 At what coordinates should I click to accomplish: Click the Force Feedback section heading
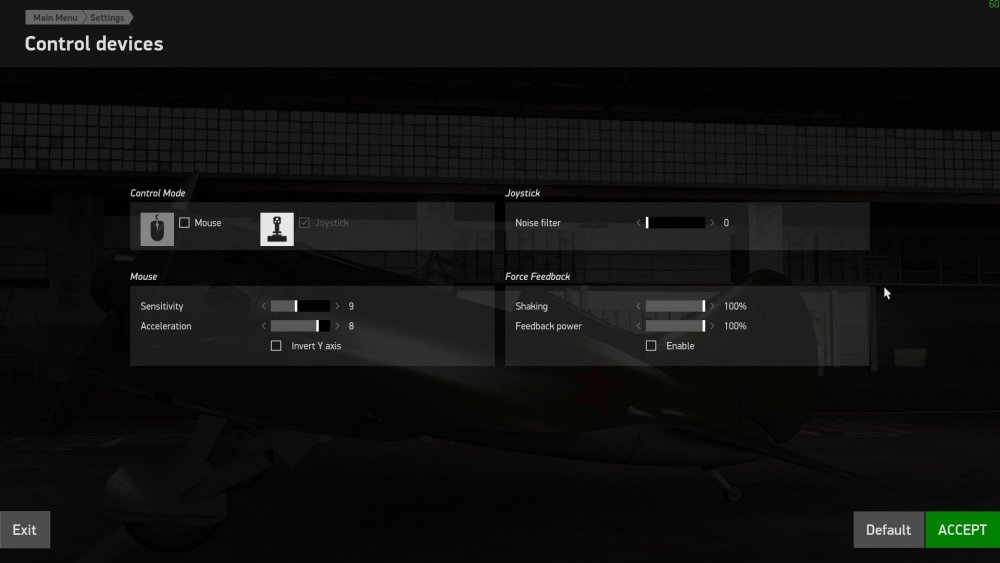click(538, 276)
